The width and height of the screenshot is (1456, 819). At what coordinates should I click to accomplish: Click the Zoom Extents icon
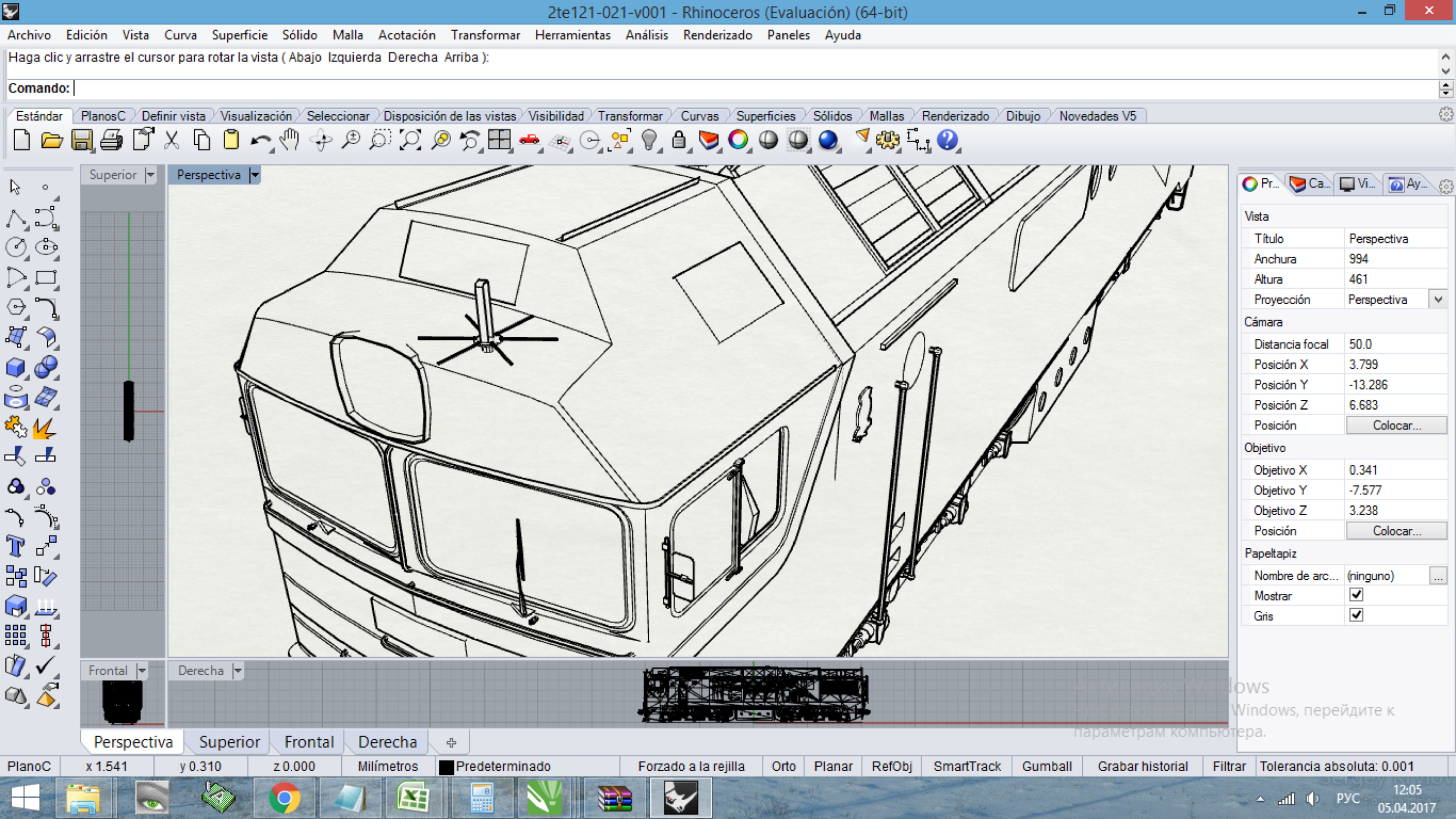click(410, 140)
